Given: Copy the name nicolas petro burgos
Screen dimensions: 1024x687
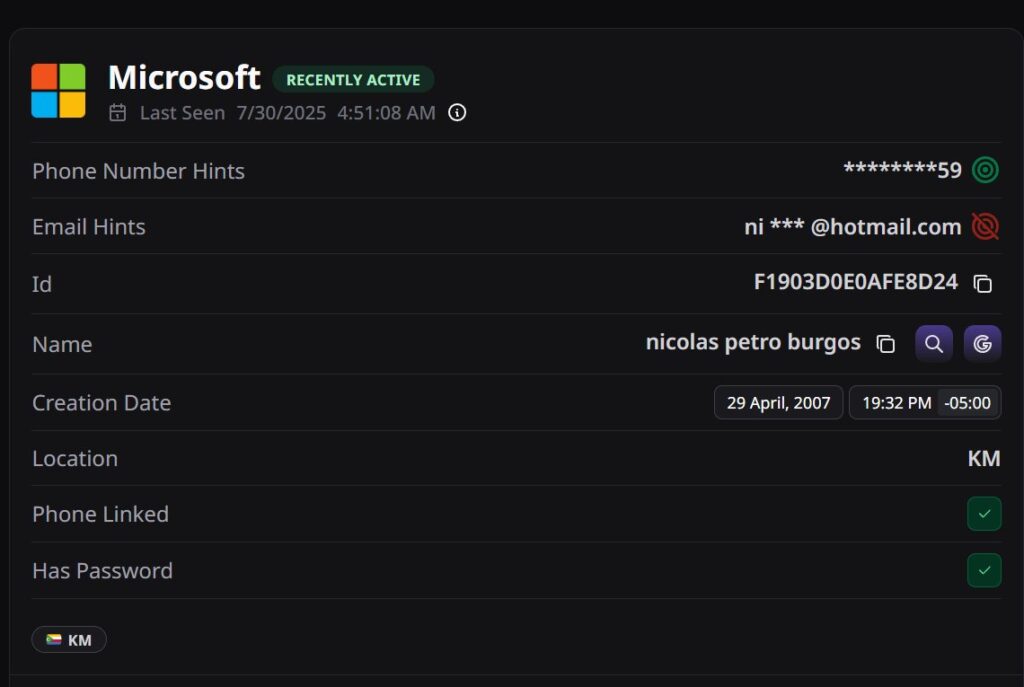Looking at the screenshot, I should click(x=886, y=344).
